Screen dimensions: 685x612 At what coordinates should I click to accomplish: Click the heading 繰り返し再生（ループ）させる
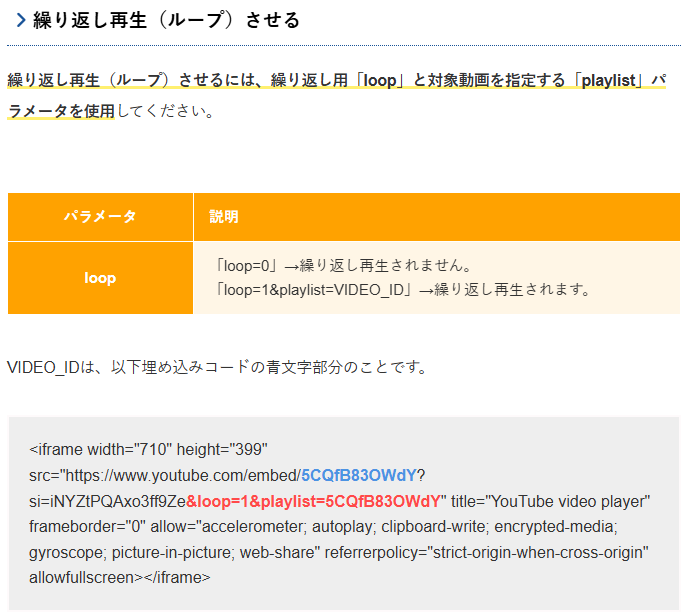coord(166,20)
